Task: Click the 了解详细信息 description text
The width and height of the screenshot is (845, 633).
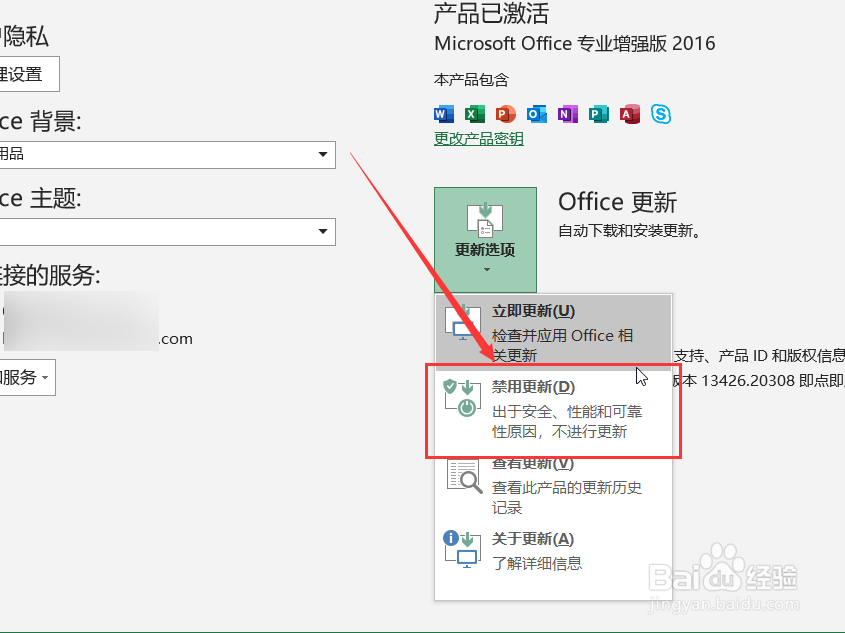Action: click(537, 564)
